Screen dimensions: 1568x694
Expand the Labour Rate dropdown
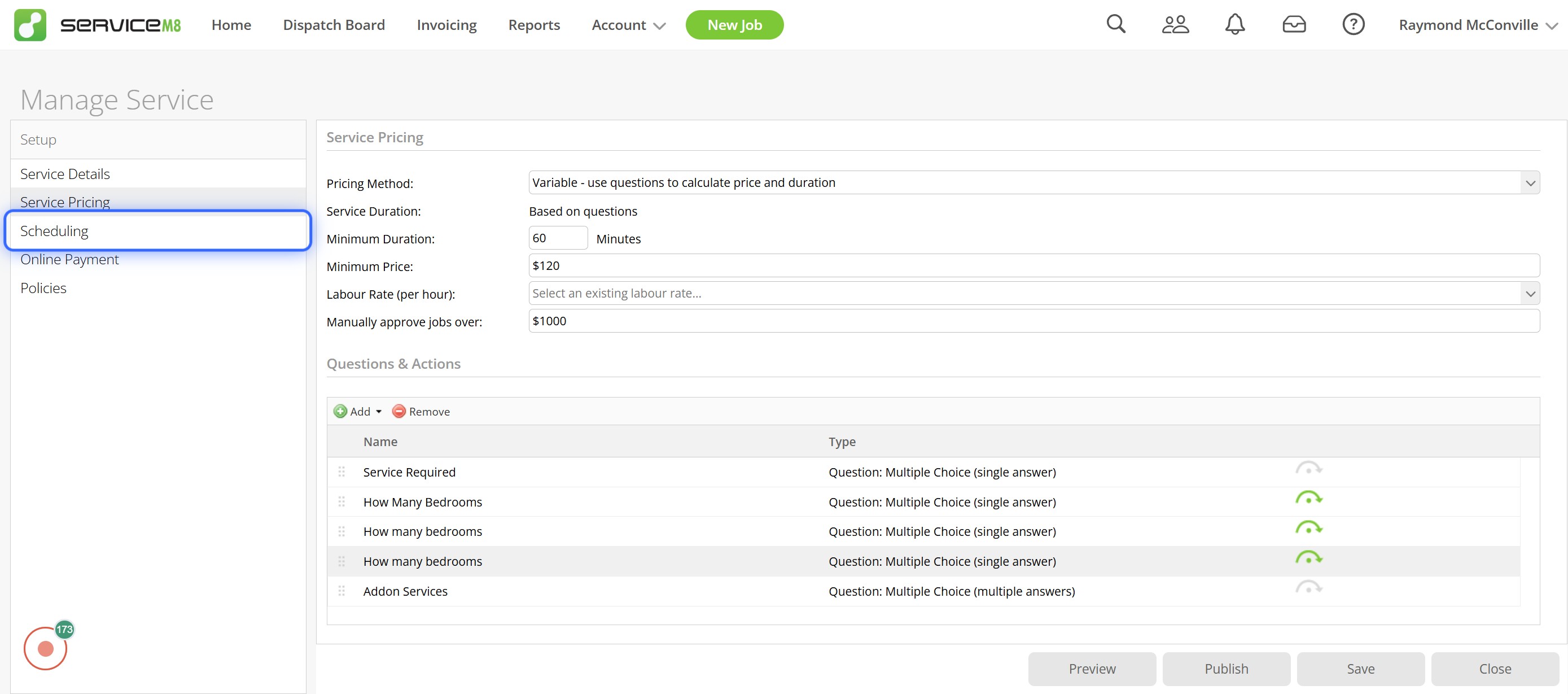pyautogui.click(x=1530, y=294)
